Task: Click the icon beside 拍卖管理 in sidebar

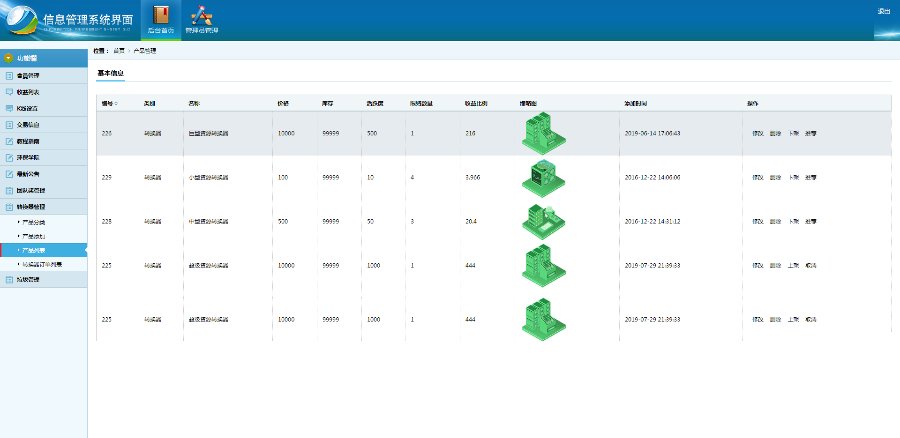Action: point(9,280)
